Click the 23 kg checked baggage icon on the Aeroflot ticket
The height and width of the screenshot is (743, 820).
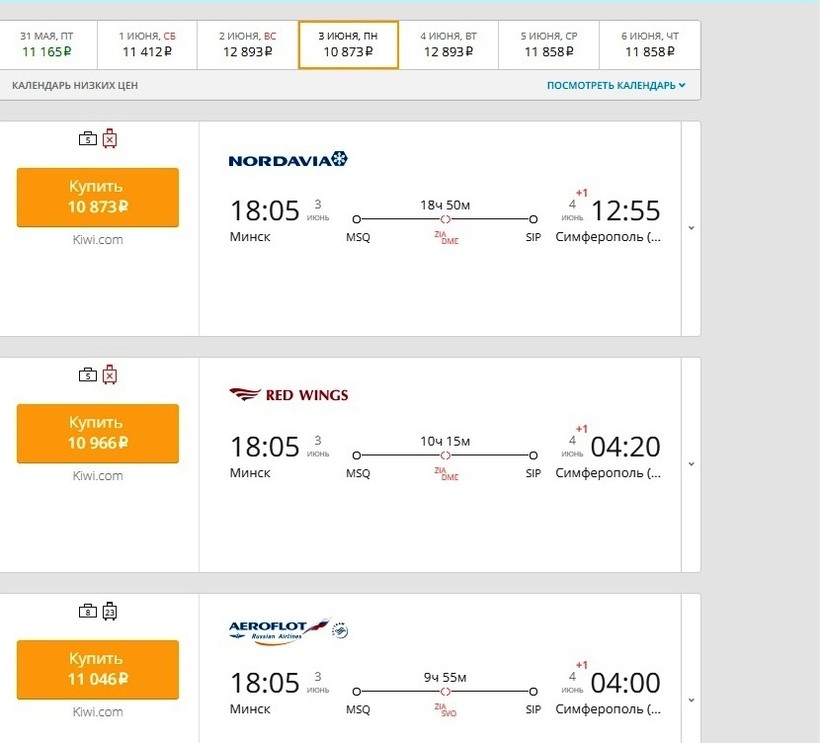point(110,611)
